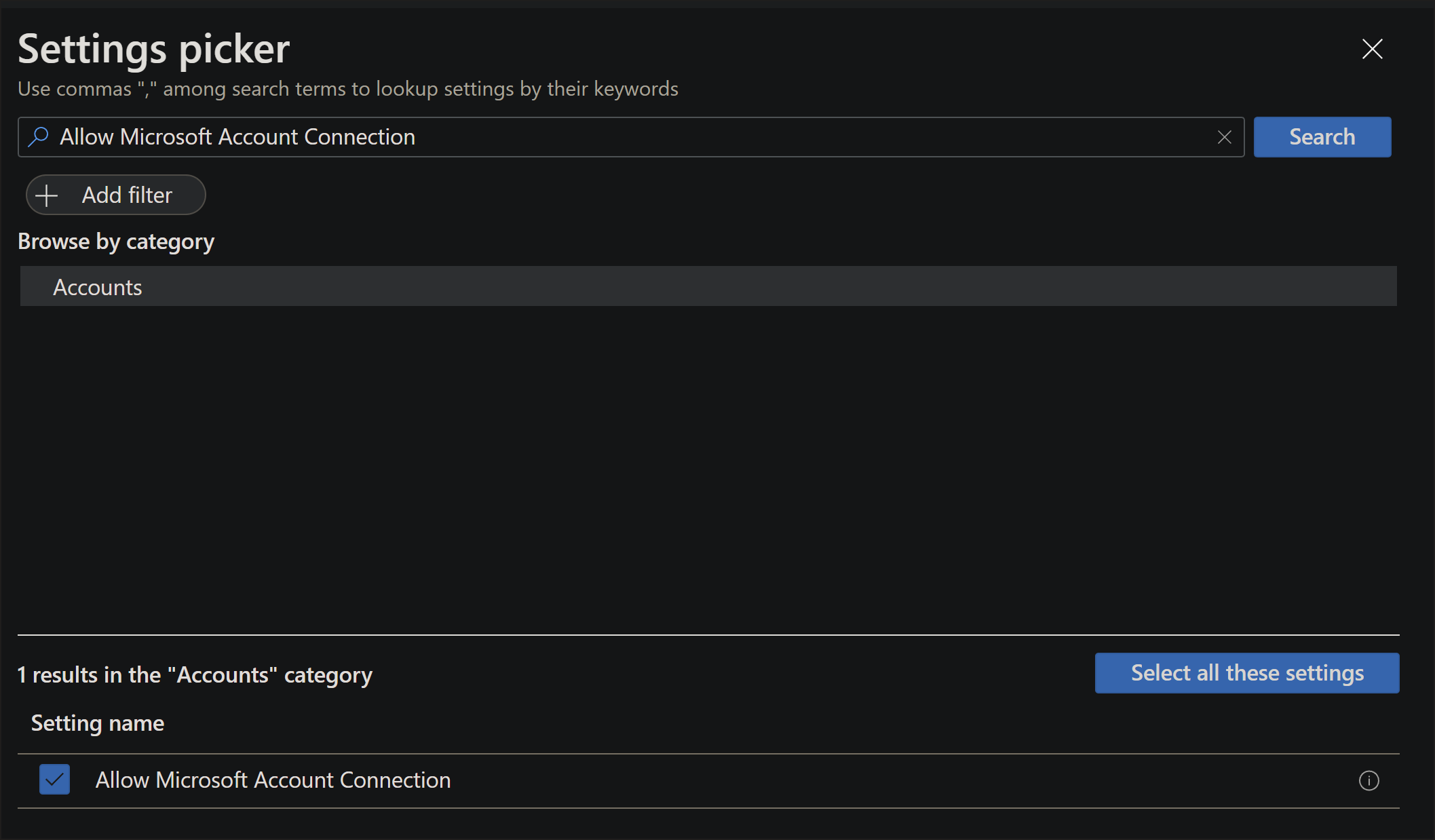This screenshot has width=1435, height=840.
Task: Click the Settings picker title
Action: 154,47
